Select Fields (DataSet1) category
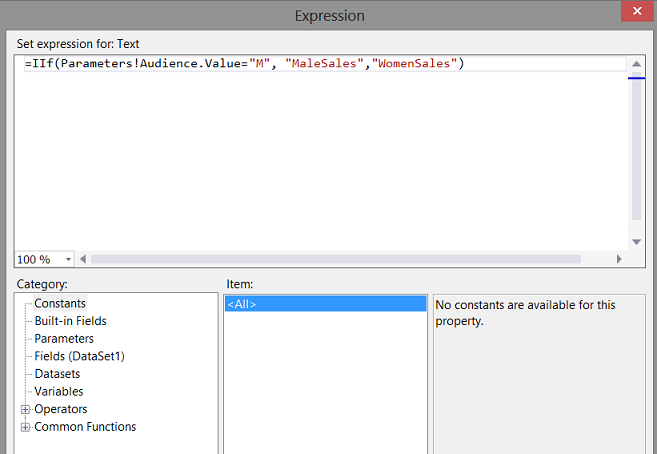This screenshot has width=657, height=454. 79,356
